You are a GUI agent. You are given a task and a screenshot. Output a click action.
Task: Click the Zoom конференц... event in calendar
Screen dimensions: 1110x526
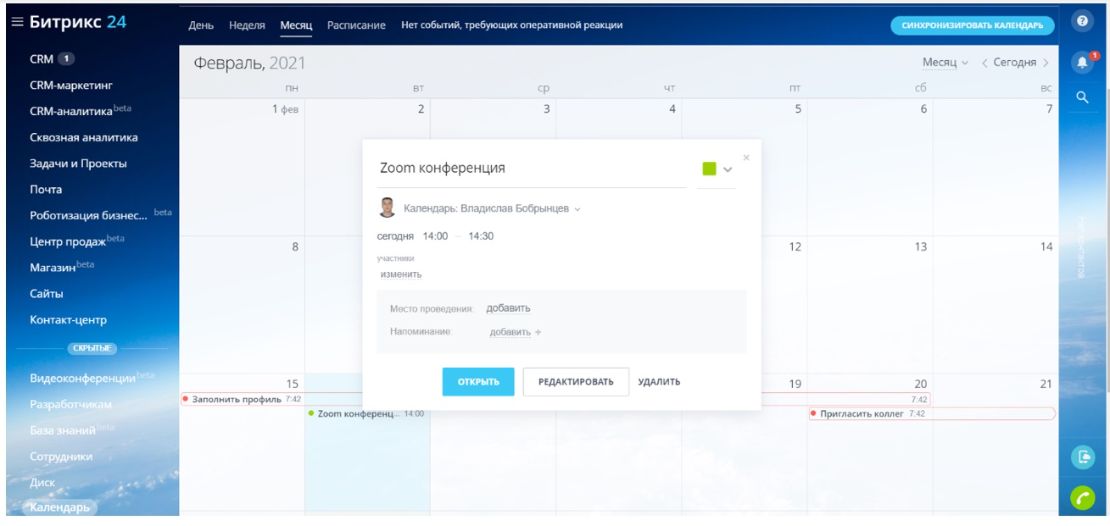[x=367, y=413]
